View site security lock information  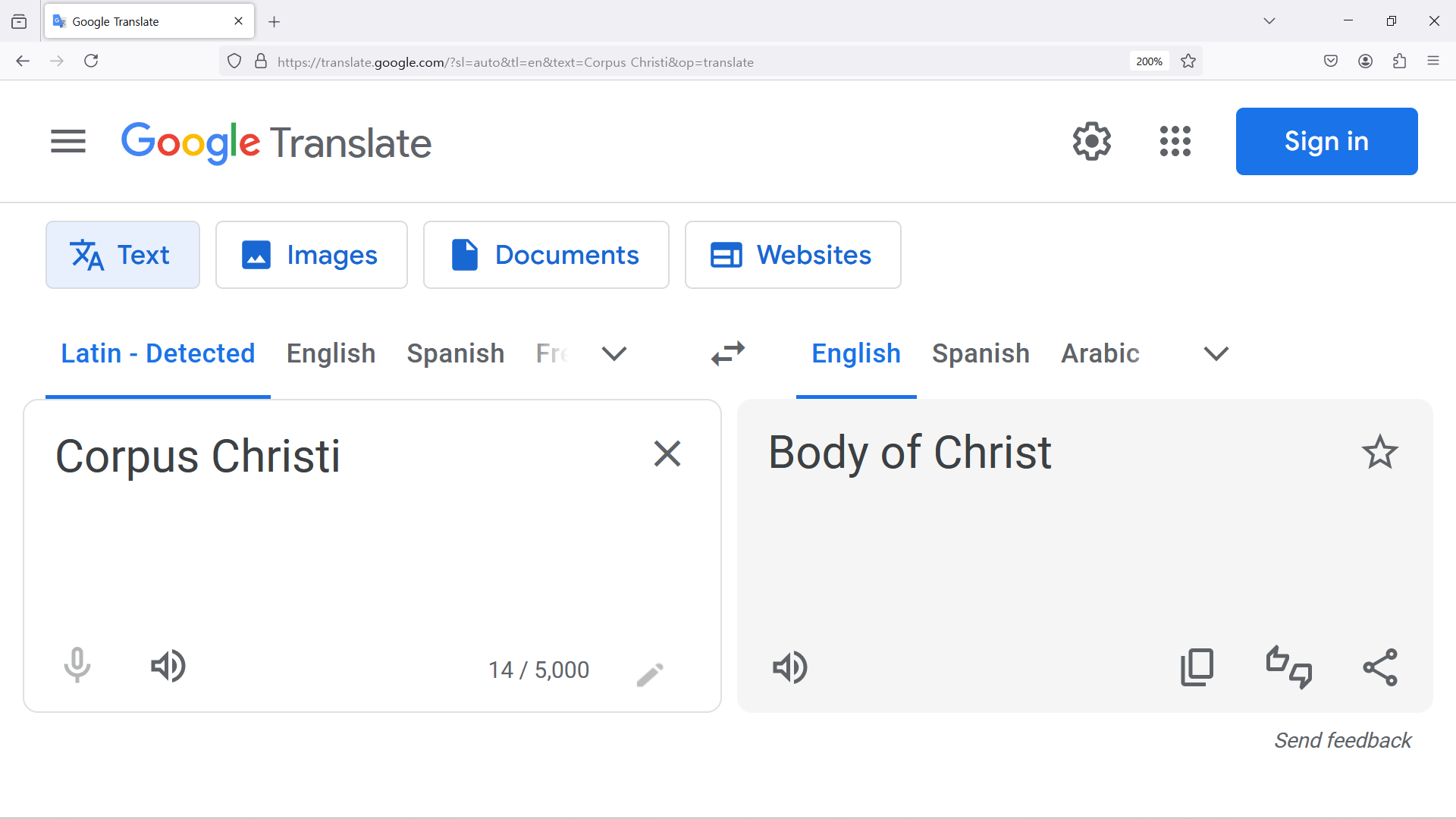261,61
